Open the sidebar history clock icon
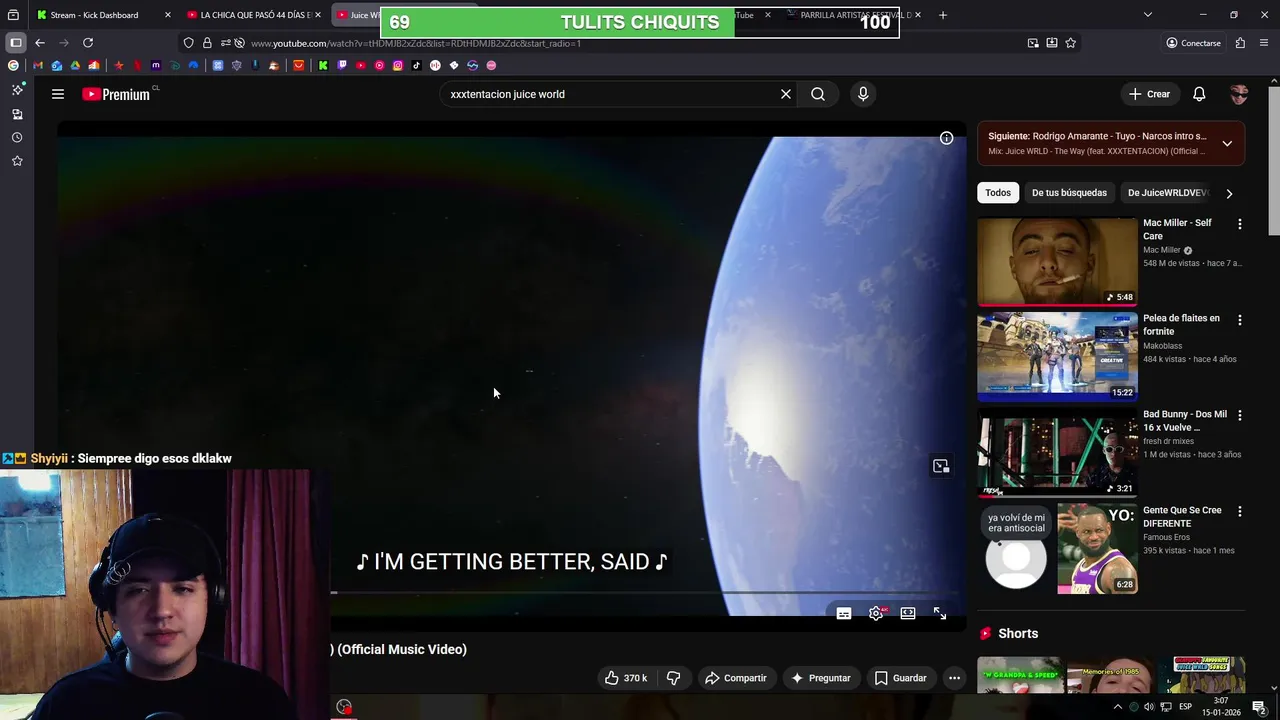Viewport: 1280px width, 720px height. [x=17, y=137]
